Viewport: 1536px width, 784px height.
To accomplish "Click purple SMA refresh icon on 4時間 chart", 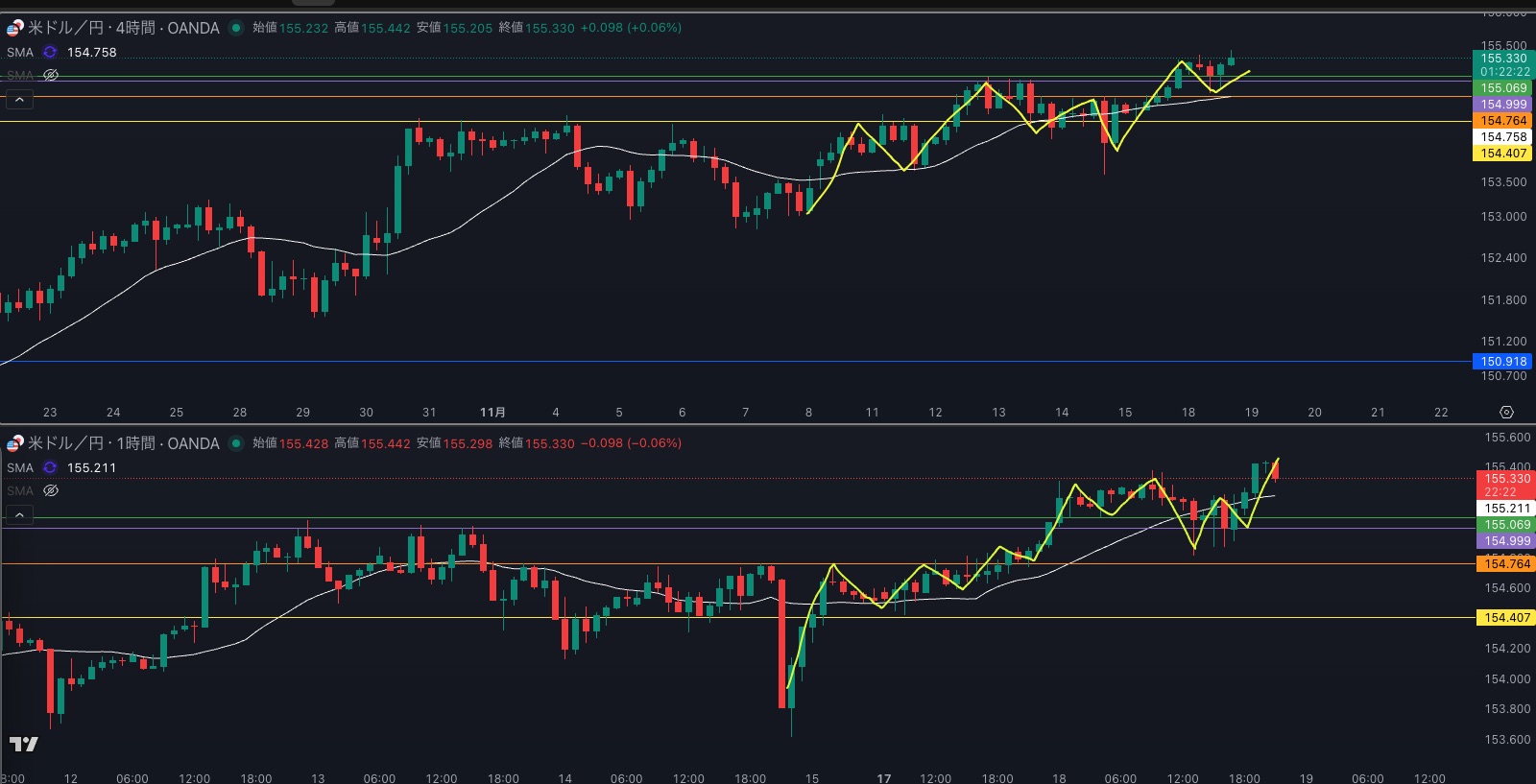I will point(50,53).
